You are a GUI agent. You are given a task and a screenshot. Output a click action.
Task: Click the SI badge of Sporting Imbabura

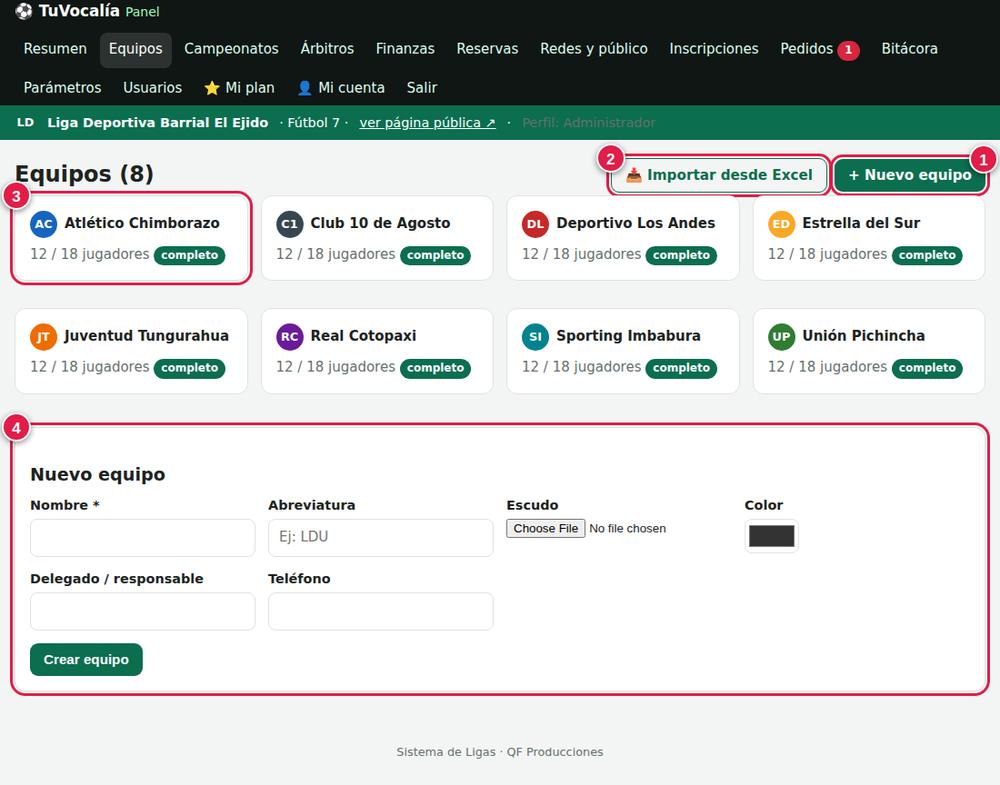click(x=535, y=337)
